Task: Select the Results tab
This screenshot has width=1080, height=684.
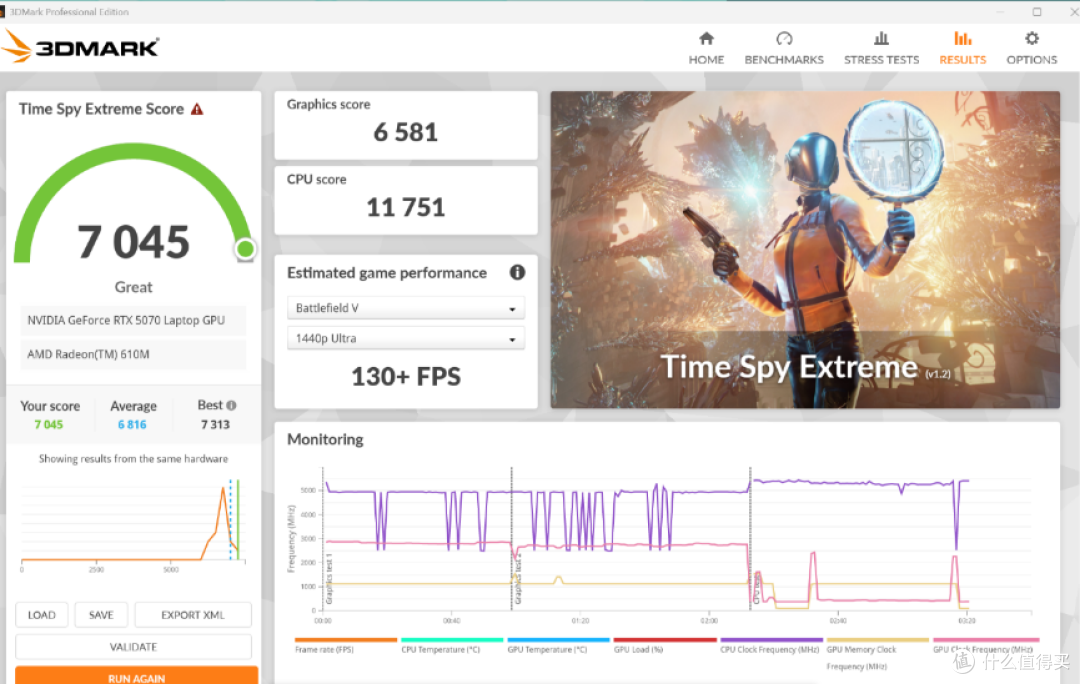Action: coord(962,48)
